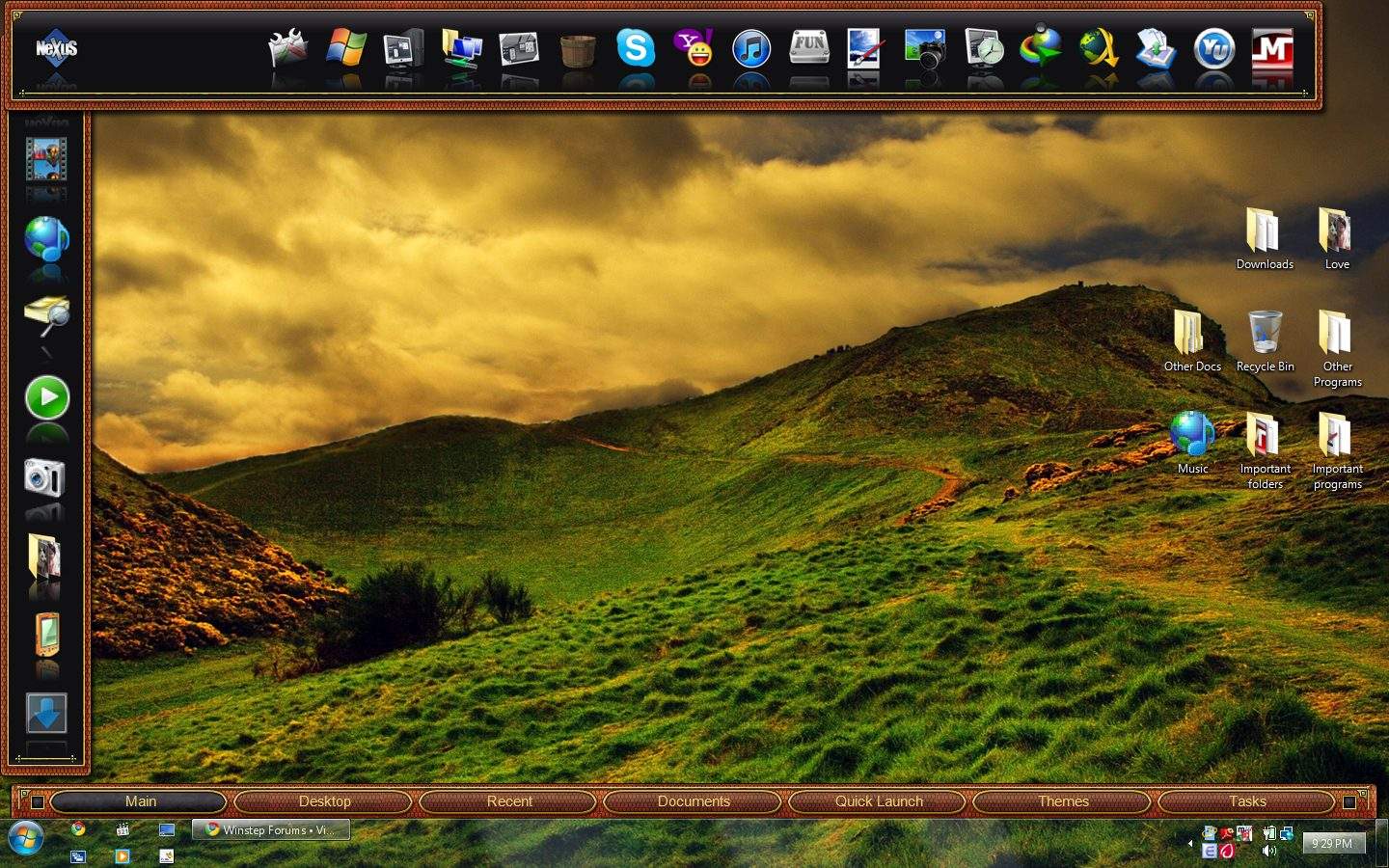Click the Windows Start orb

pos(25,838)
